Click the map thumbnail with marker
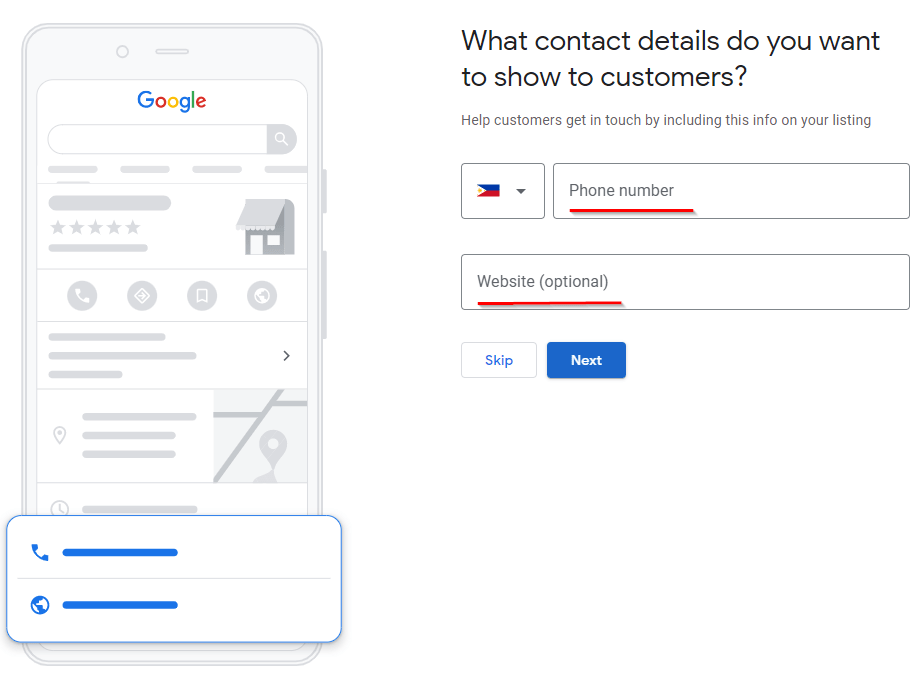This screenshot has height=679, width=919. click(x=260, y=436)
